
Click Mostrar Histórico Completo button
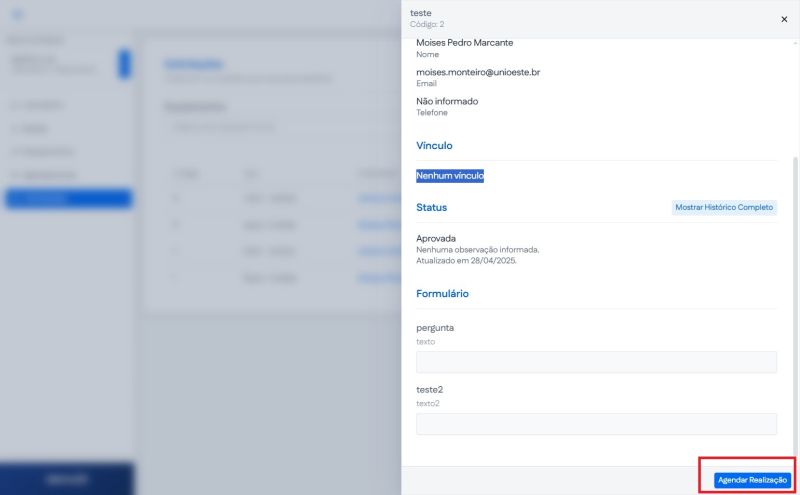click(724, 208)
